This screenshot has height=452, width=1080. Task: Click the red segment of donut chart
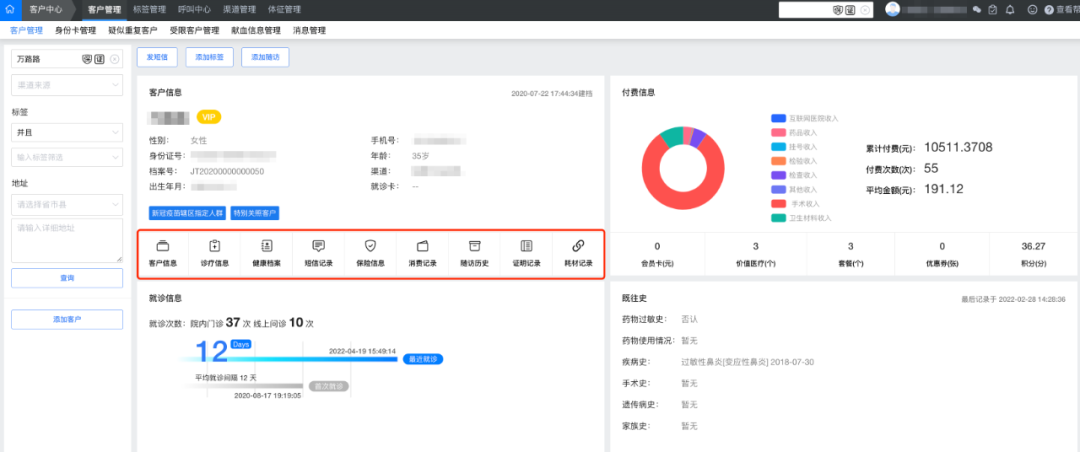pyautogui.click(x=683, y=202)
